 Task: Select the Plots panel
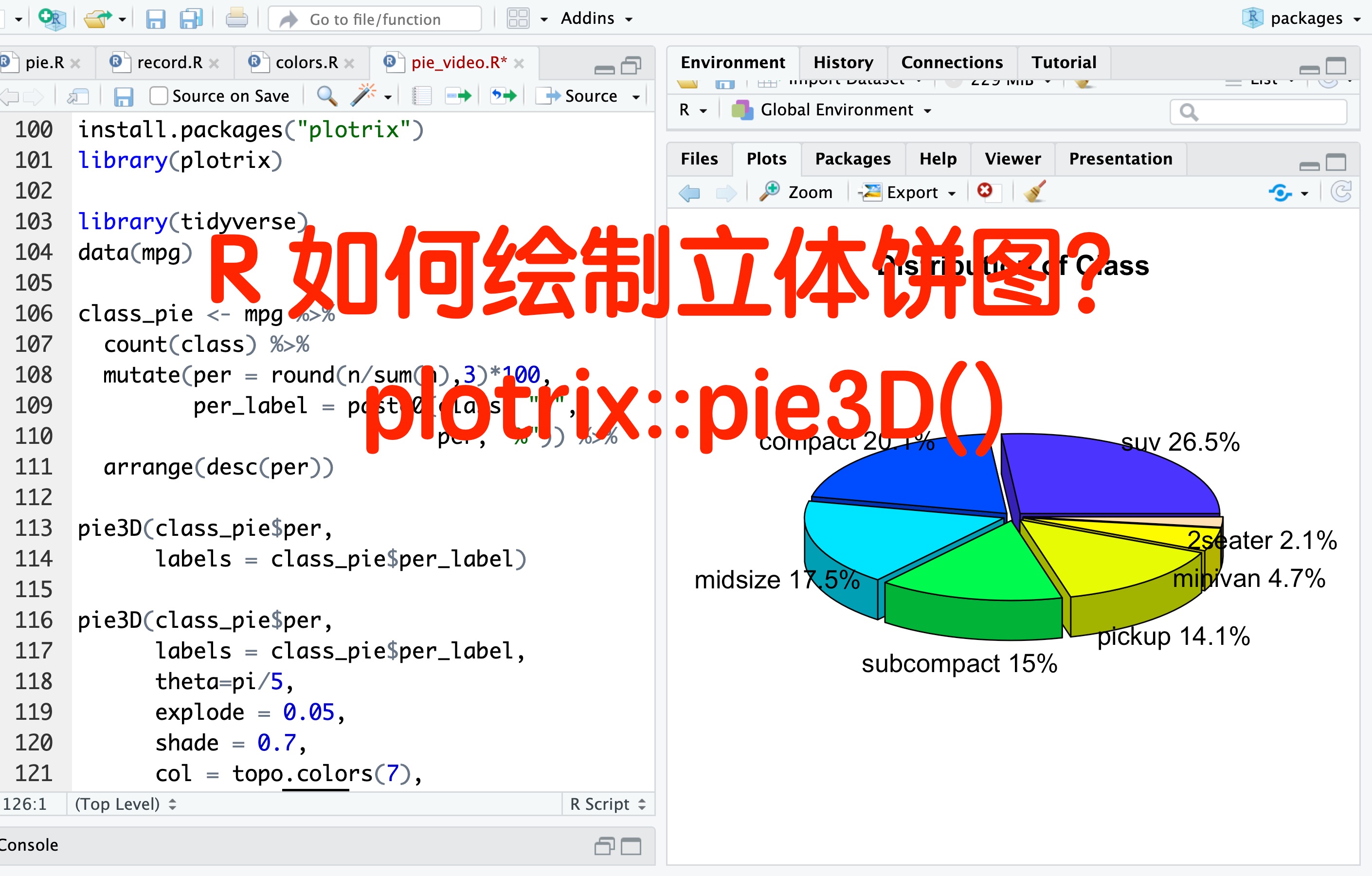tap(767, 158)
